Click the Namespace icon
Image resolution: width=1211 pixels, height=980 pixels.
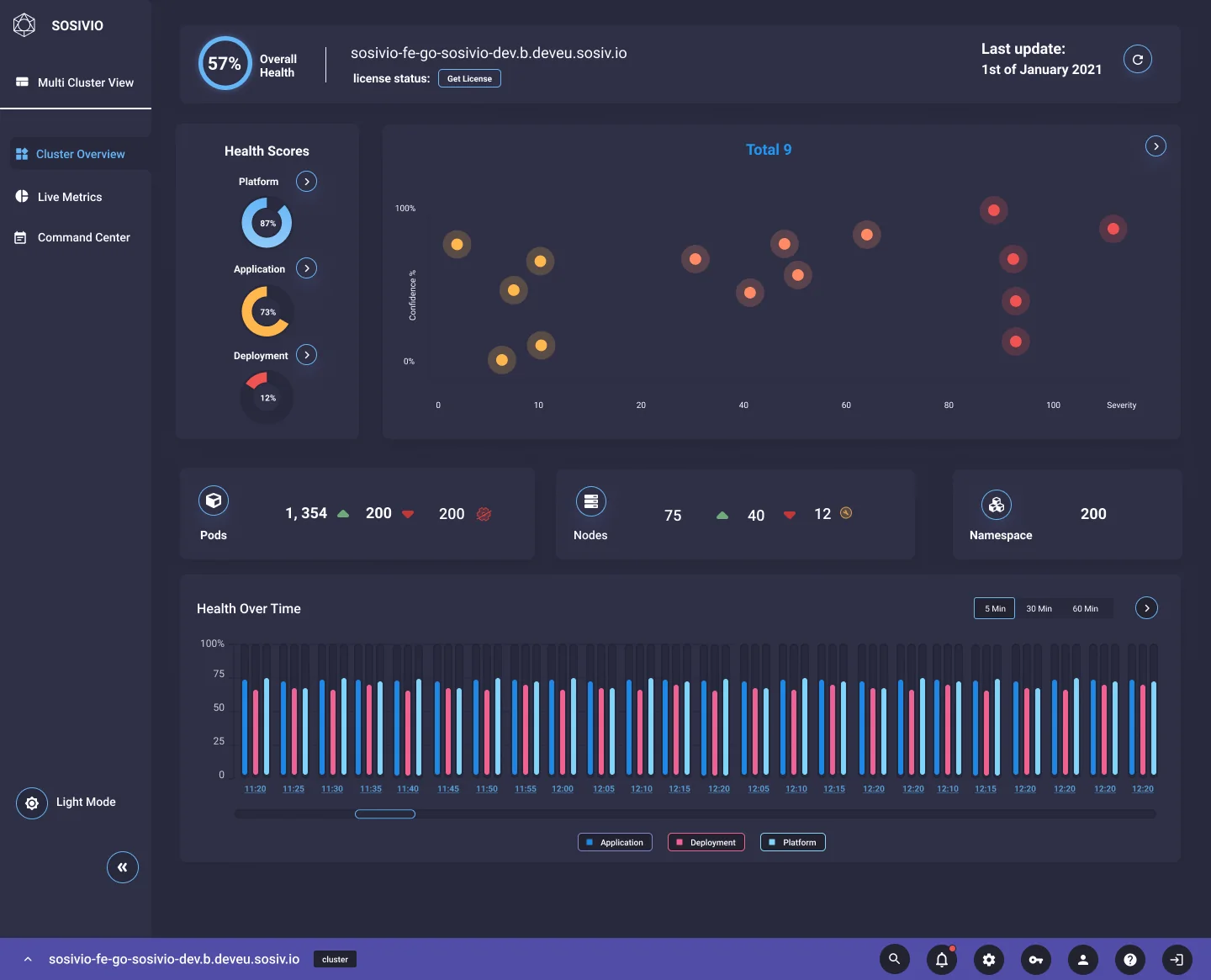[997, 505]
